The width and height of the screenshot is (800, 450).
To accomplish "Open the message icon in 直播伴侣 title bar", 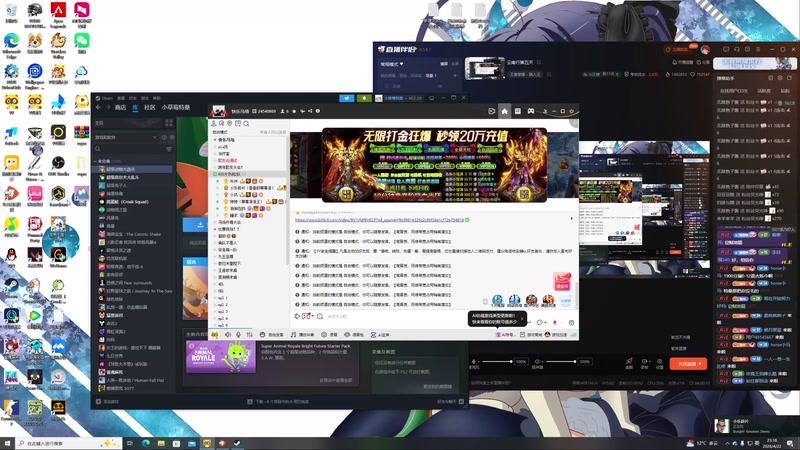I will [x=726, y=49].
